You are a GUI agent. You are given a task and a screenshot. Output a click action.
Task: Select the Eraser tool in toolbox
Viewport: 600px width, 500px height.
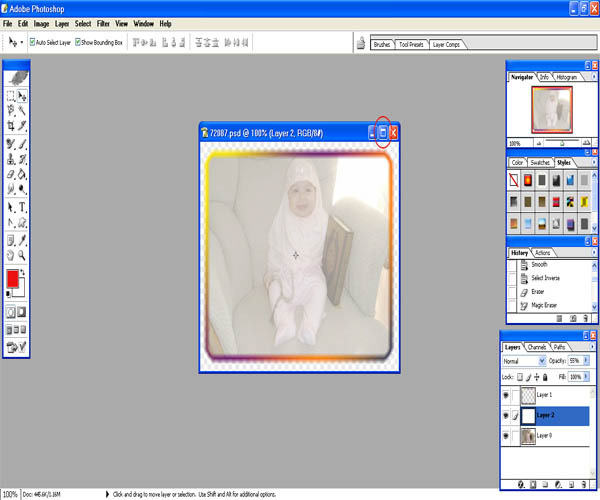pyautogui.click(x=11, y=174)
